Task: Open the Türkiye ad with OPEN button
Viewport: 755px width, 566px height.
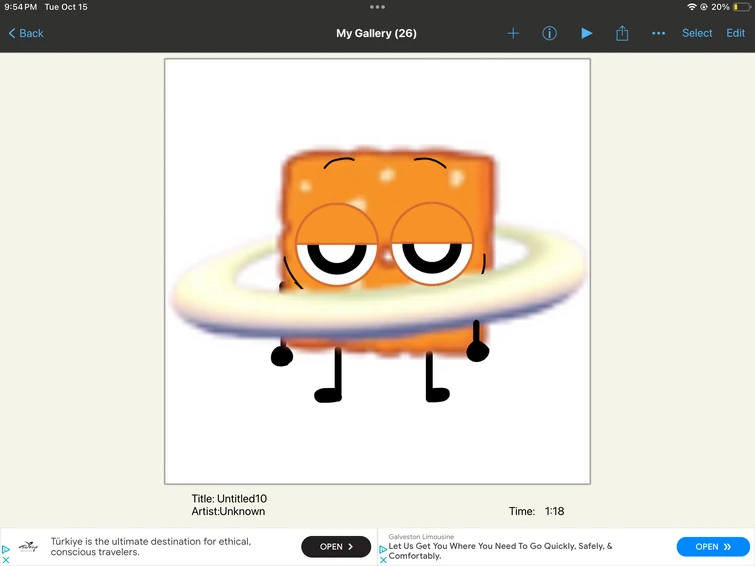Action: pos(336,547)
